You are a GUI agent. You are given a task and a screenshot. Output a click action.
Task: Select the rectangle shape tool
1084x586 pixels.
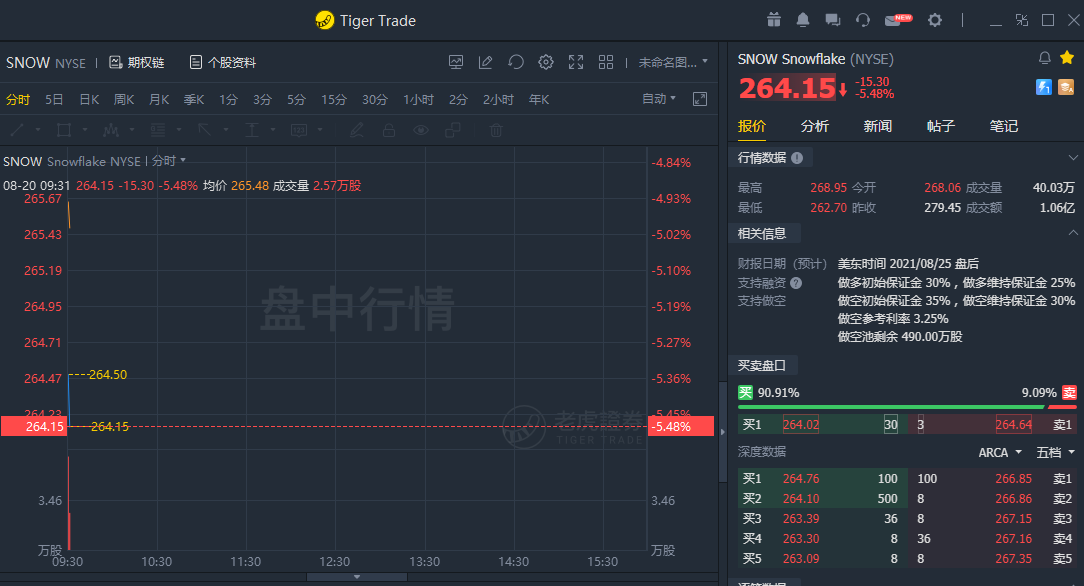coord(64,130)
